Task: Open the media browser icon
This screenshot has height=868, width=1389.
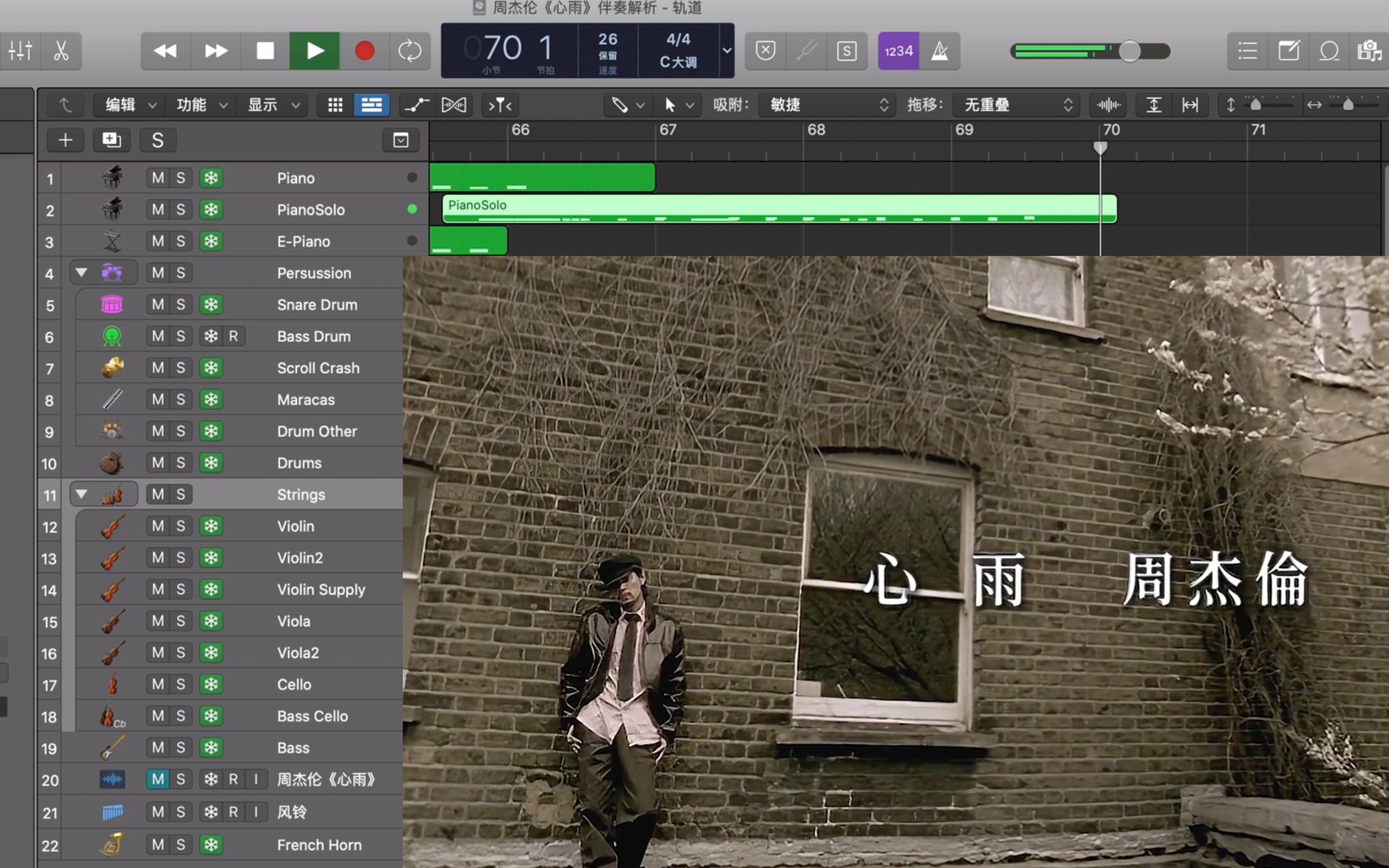Action: 1369,51
